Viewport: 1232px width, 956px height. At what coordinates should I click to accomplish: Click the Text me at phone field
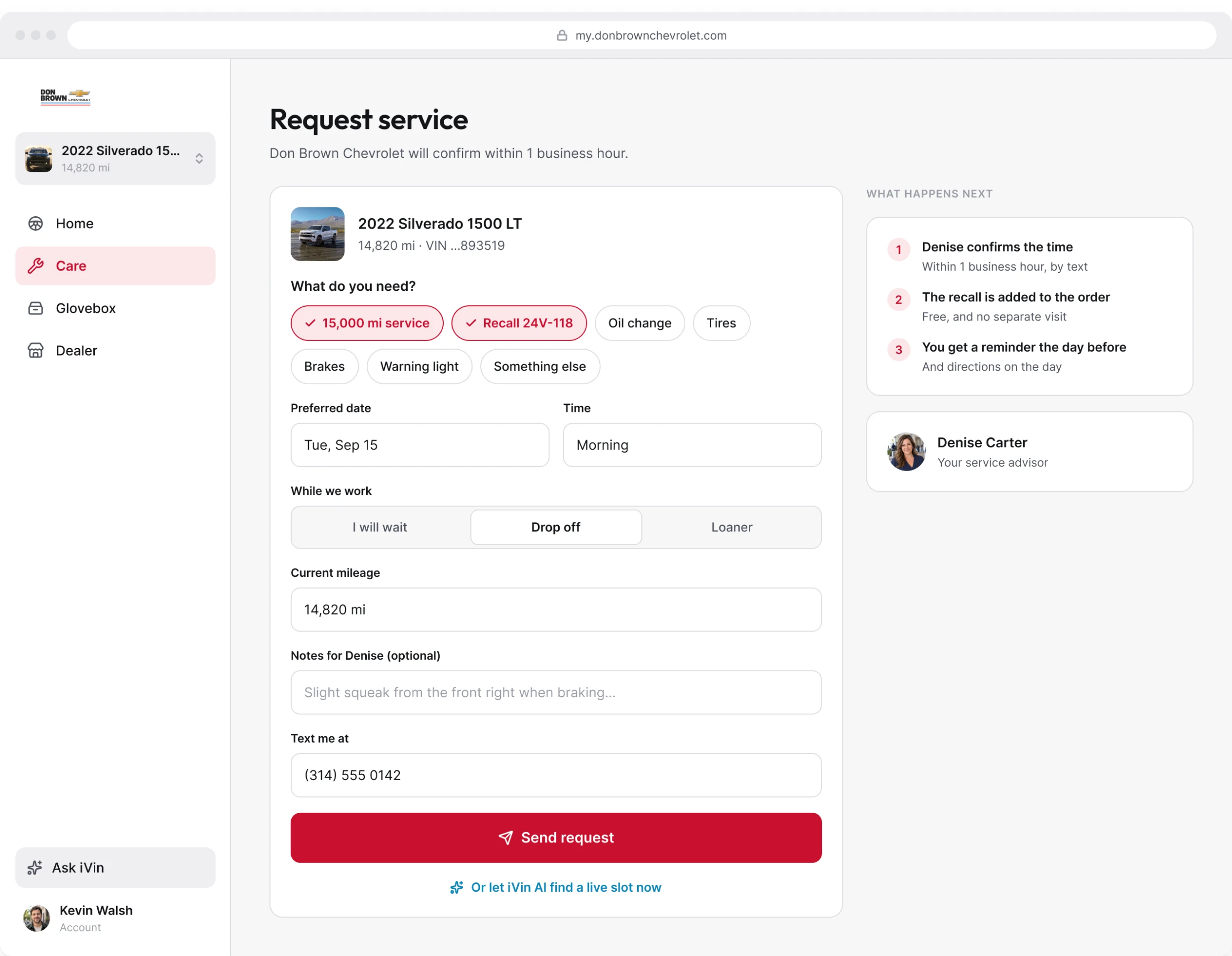(x=556, y=775)
